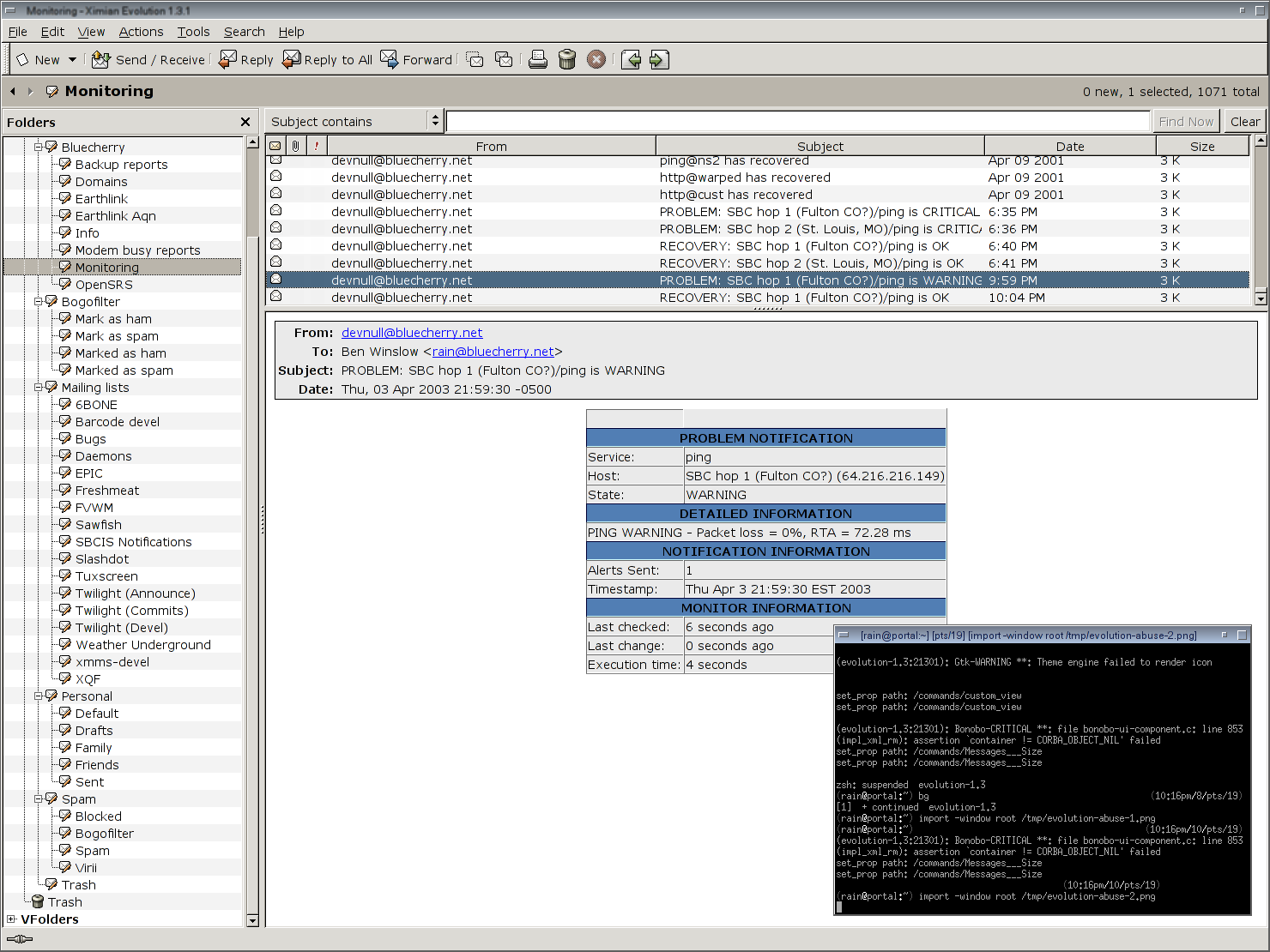Select the RECOVERY 10:04 PM message row
Screen dimensions: 1270x952
(759, 298)
